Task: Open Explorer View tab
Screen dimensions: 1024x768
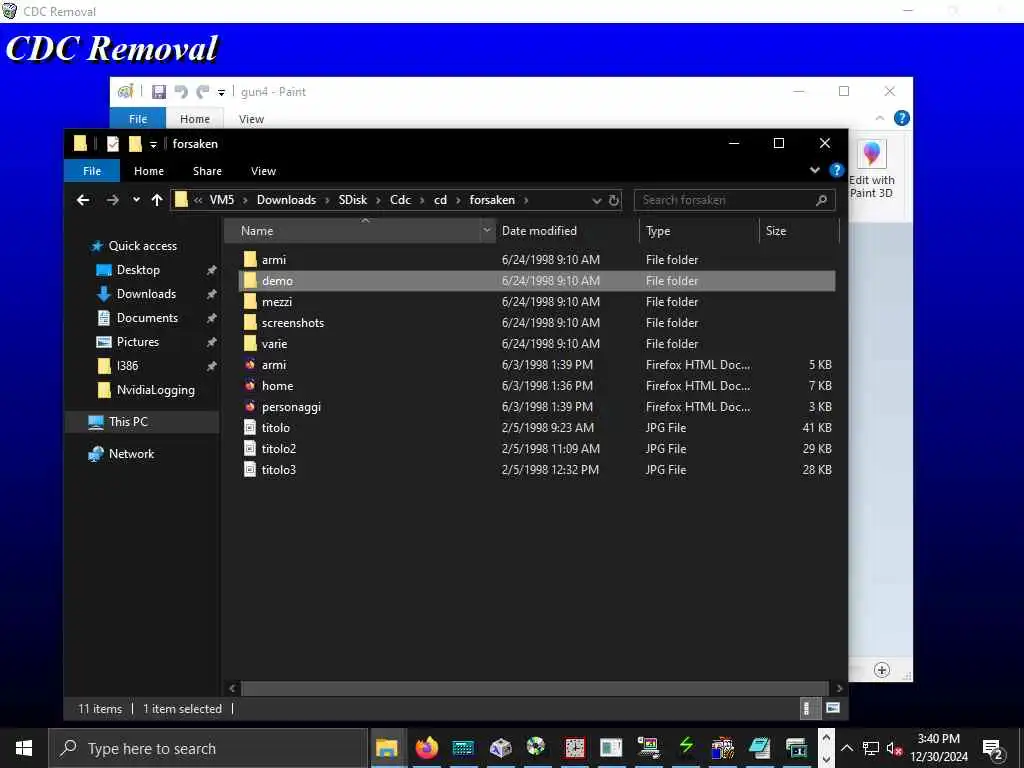Action: coord(263,171)
